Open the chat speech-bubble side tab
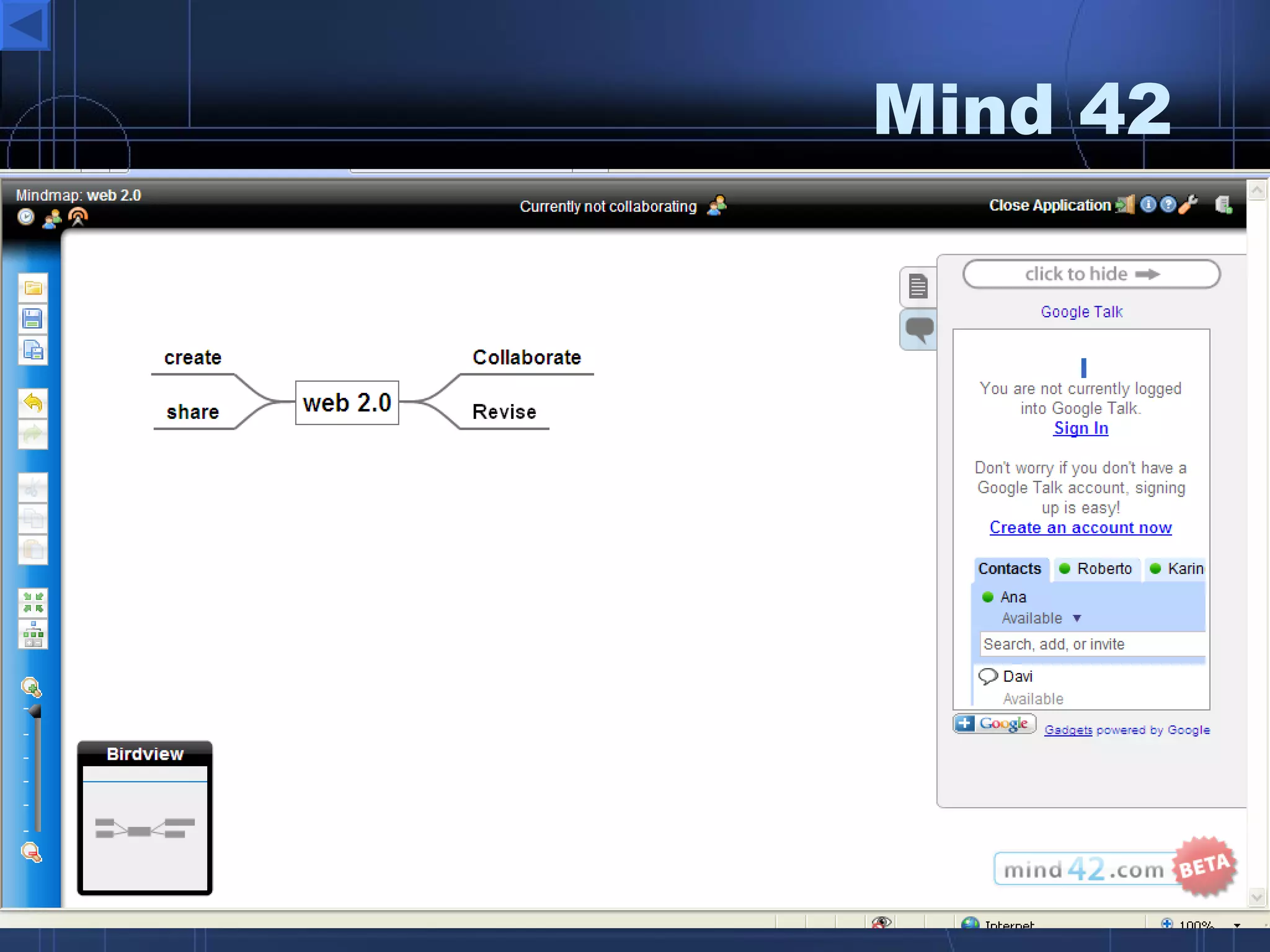This screenshot has height=952, width=1270. pos(919,329)
